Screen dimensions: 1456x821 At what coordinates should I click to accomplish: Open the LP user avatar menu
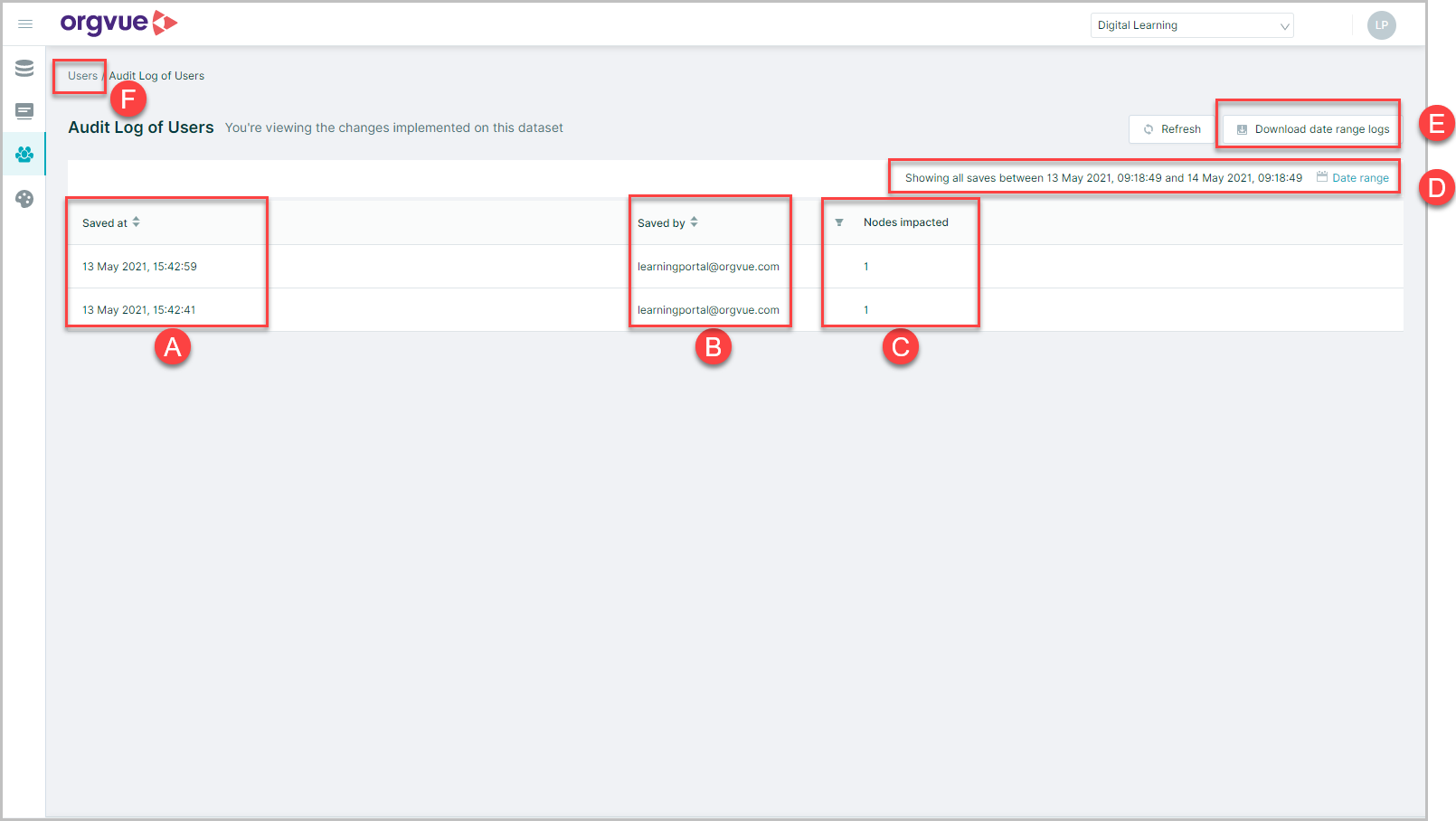[1381, 25]
